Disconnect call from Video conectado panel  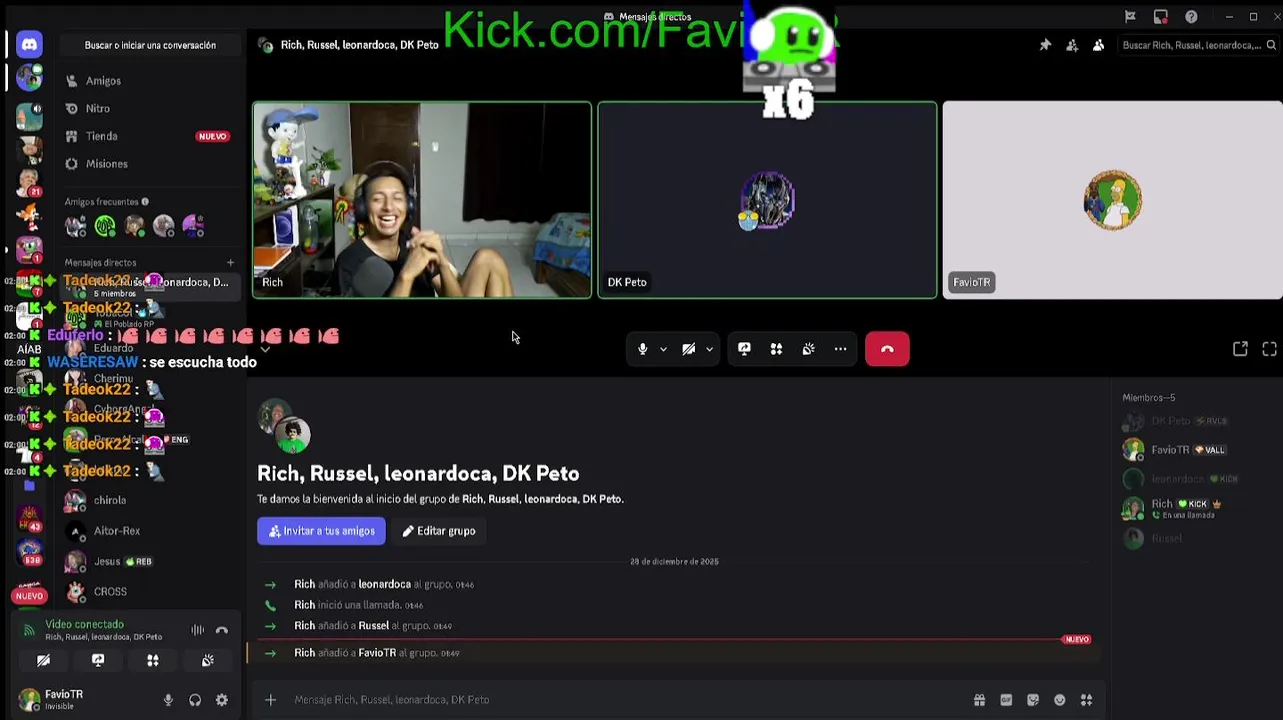click(222, 630)
